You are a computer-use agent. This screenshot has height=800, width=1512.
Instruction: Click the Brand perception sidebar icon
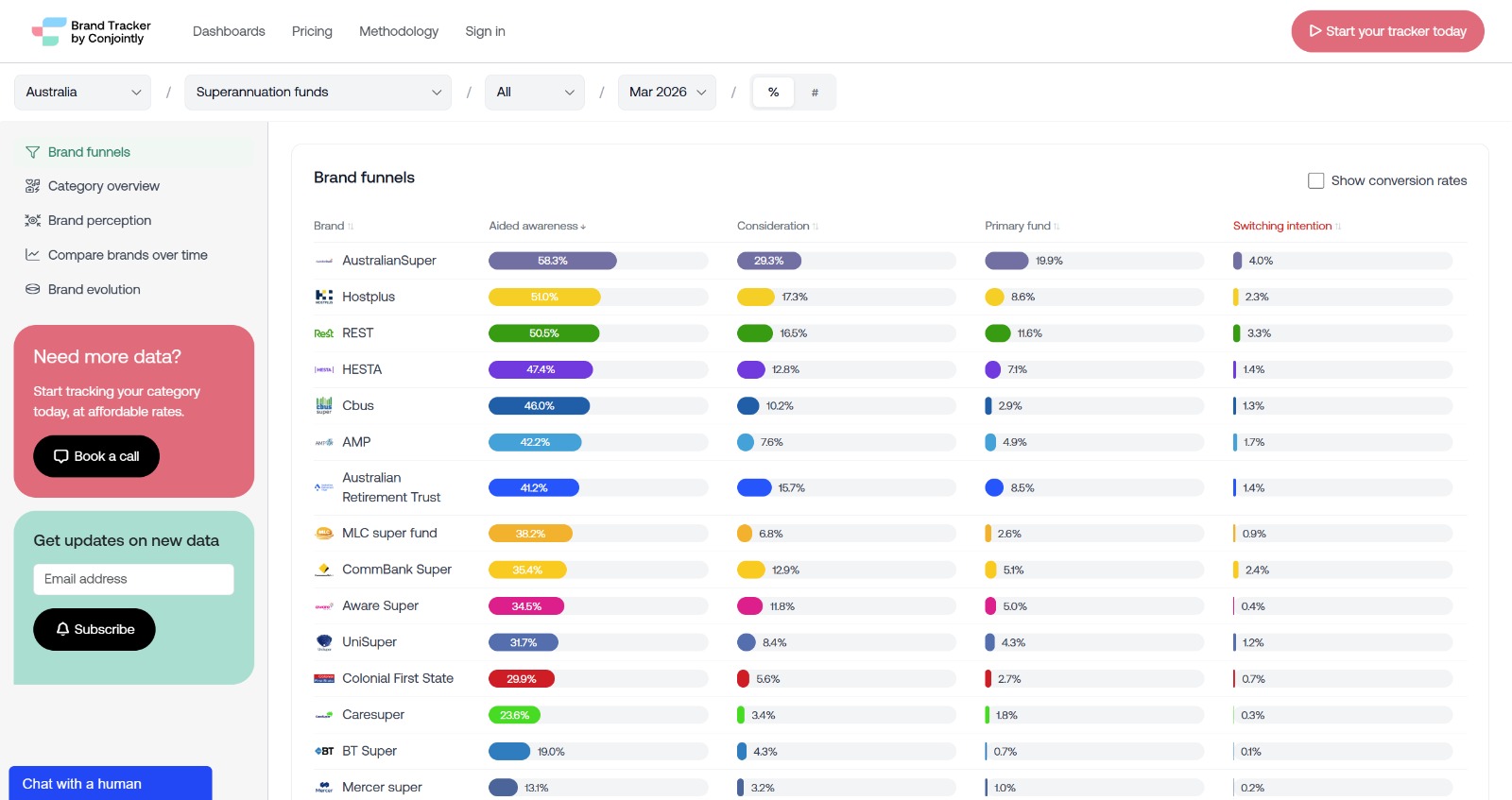click(x=32, y=220)
